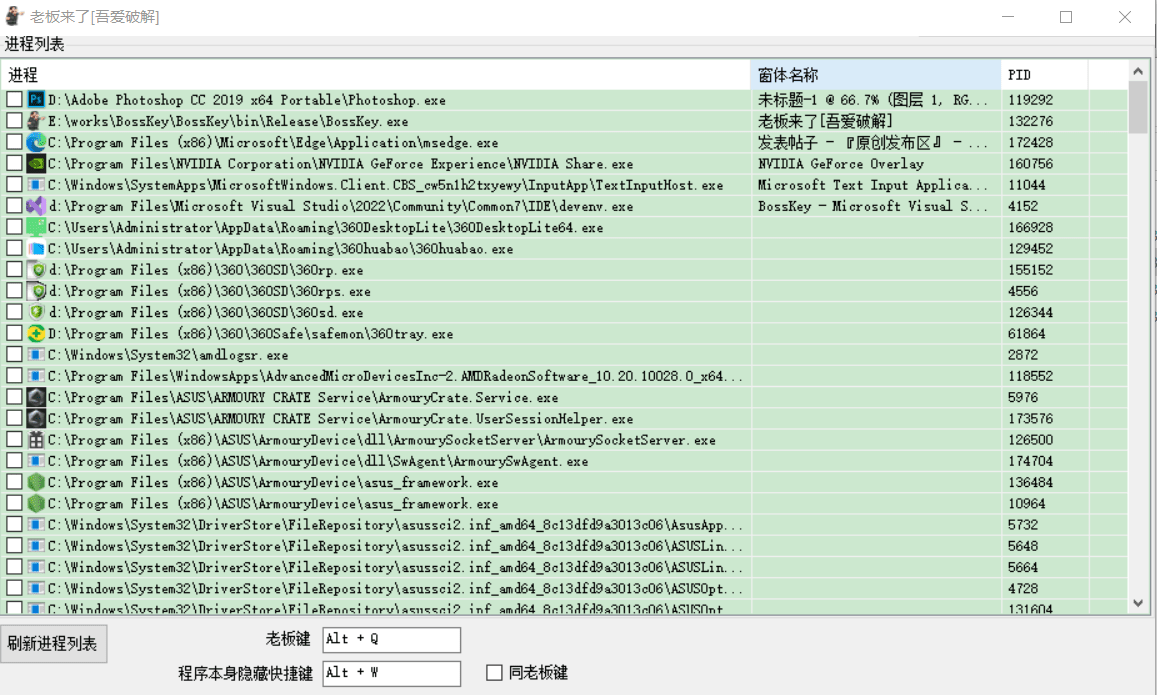Viewport: 1157px width, 695px height.
Task: Focus the 老板键 hotkey field
Action: point(392,640)
